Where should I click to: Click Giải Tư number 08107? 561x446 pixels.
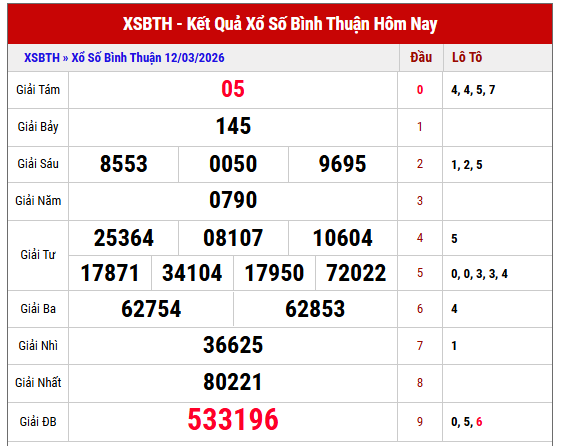(233, 238)
